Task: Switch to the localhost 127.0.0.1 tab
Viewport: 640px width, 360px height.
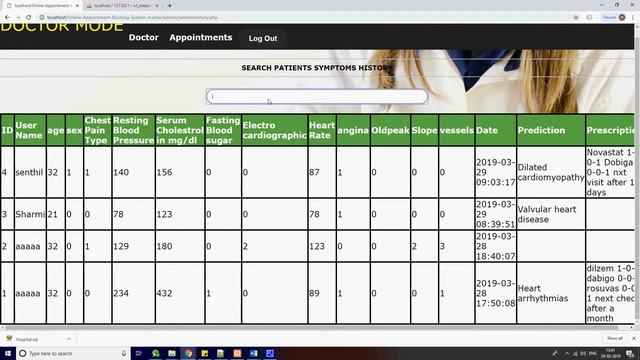Action: pos(122,6)
